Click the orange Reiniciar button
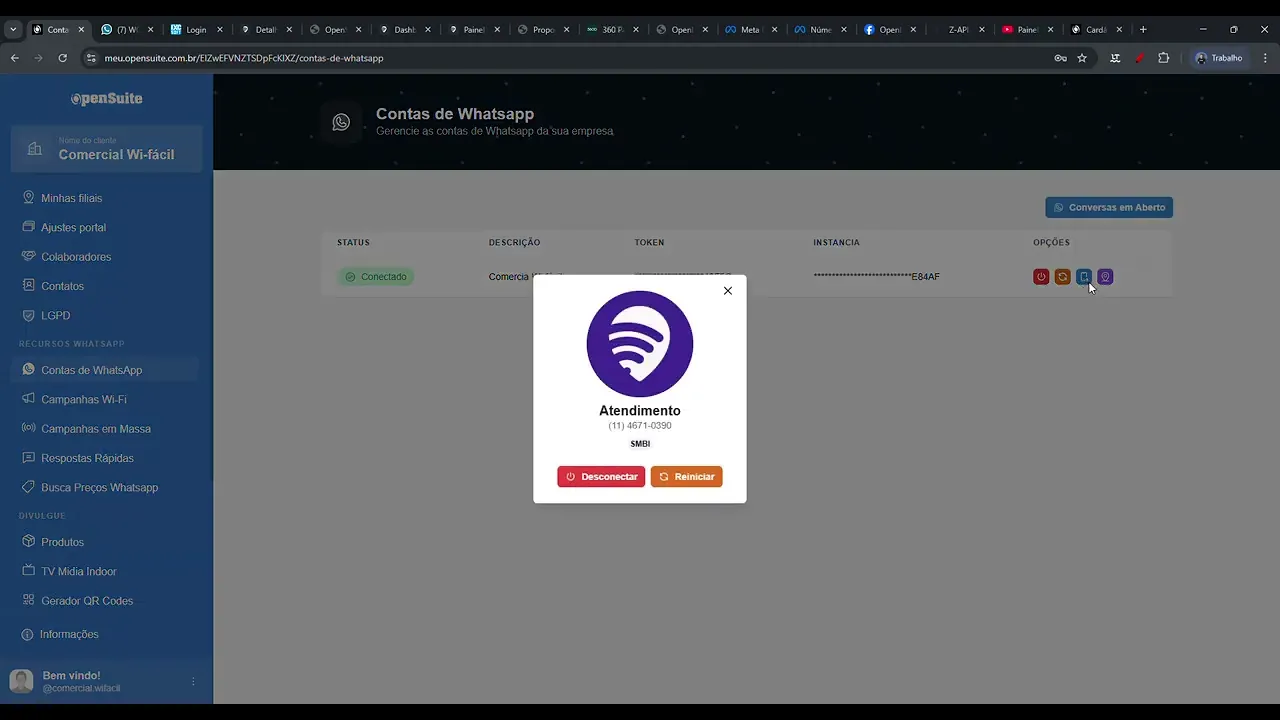The width and height of the screenshot is (1280, 720). point(686,477)
